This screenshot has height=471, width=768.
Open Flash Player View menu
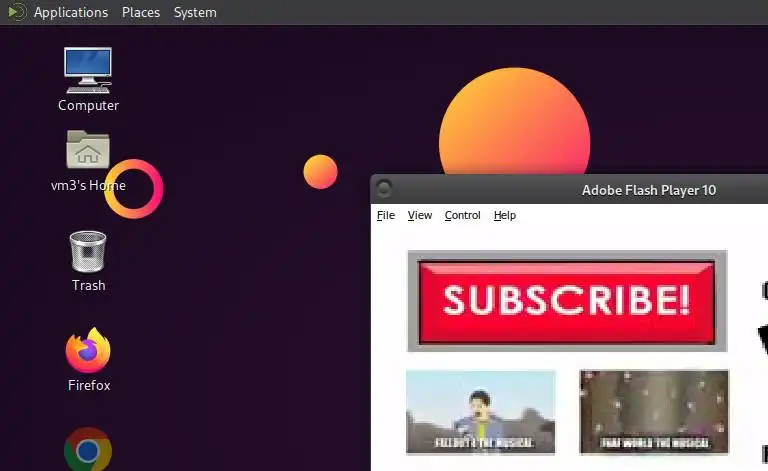coord(420,215)
